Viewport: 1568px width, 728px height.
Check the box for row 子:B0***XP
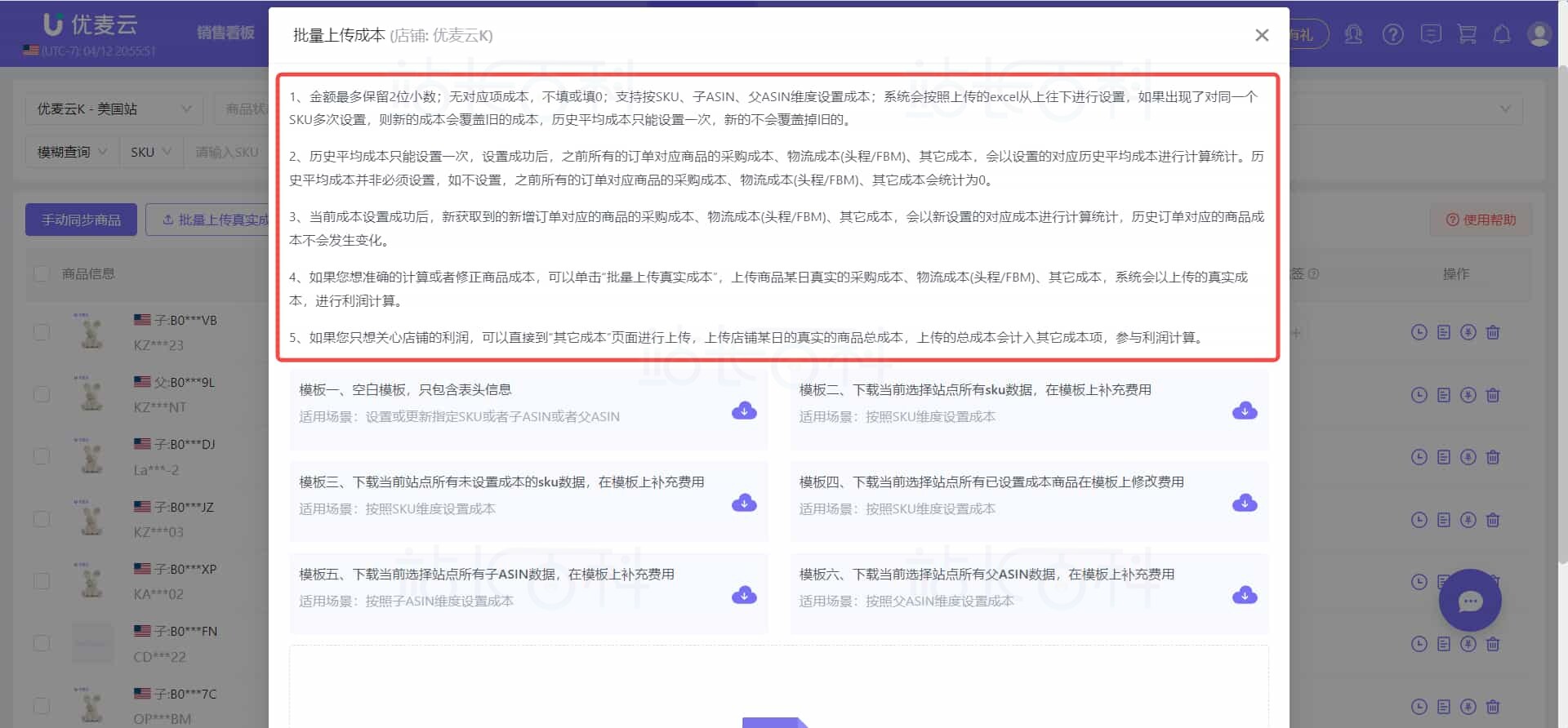tap(41, 581)
